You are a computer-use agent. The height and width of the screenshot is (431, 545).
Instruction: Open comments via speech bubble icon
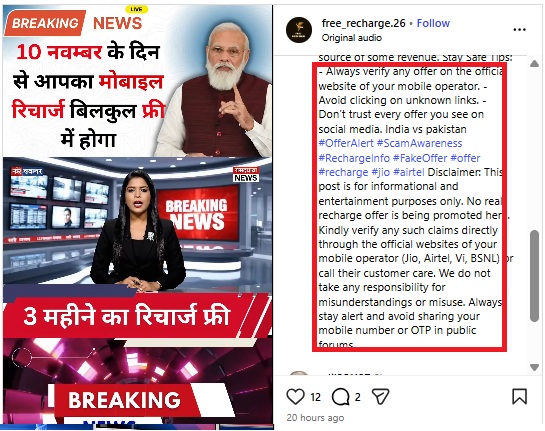340,397
